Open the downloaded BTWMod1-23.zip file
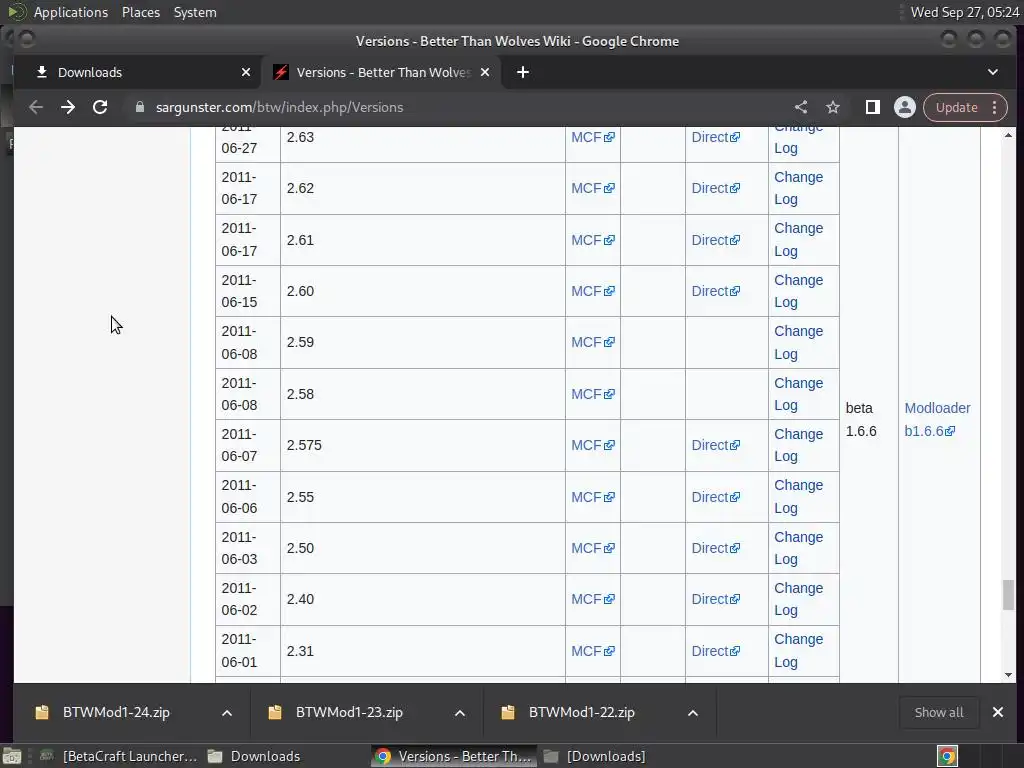The height and width of the screenshot is (768, 1024). click(x=349, y=712)
